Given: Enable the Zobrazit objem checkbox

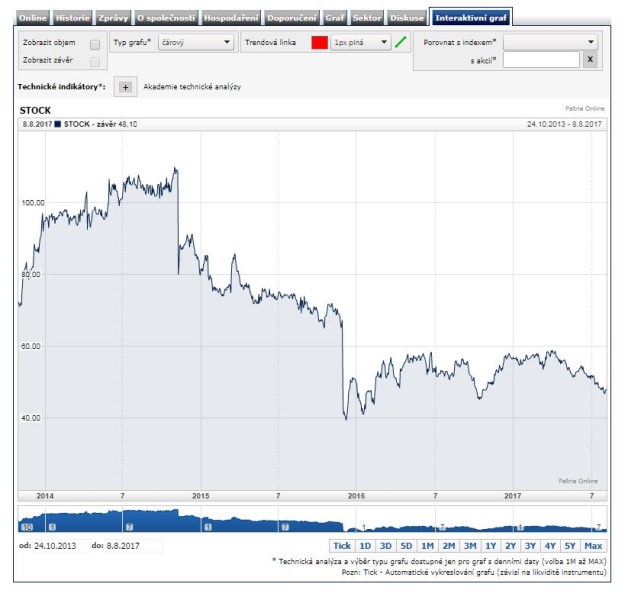Looking at the screenshot, I should pyautogui.click(x=95, y=44).
